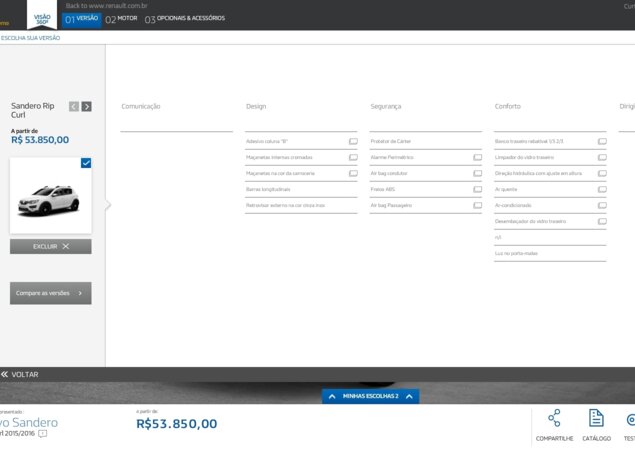The image size is (635, 450).
Task: Click the arrow on Compare as versões
Action: [80, 293]
